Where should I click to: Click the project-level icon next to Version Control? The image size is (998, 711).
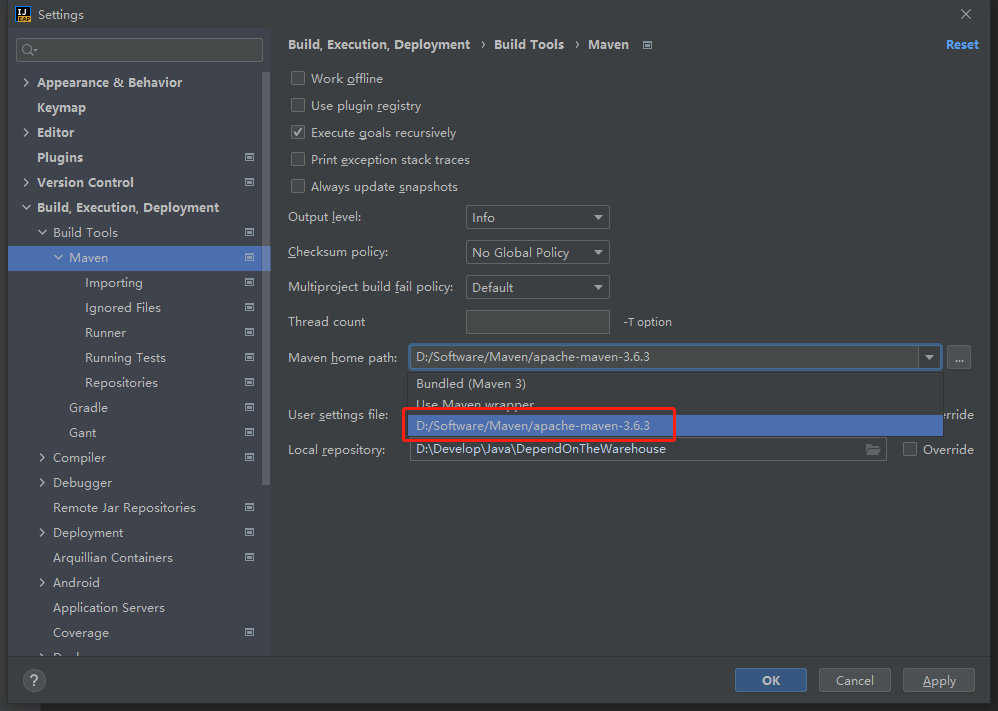tap(250, 182)
